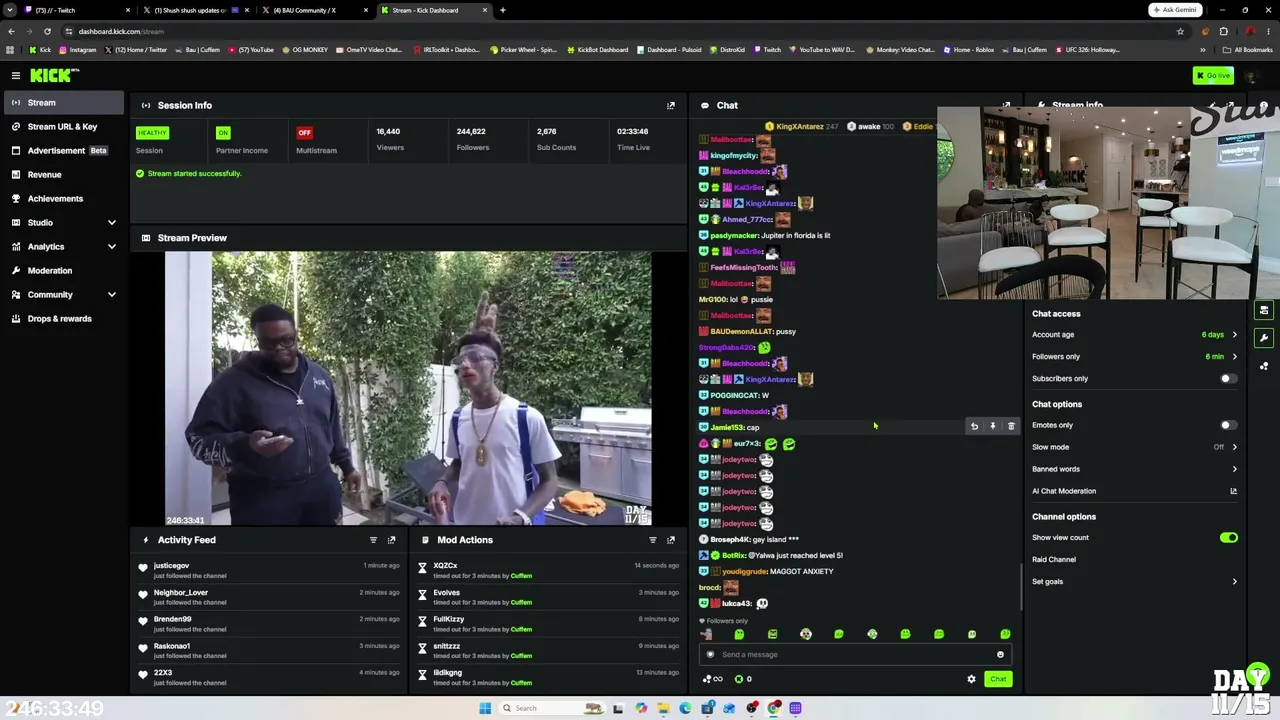Click the Stream Preview video
The width and height of the screenshot is (1280, 720).
(408, 388)
